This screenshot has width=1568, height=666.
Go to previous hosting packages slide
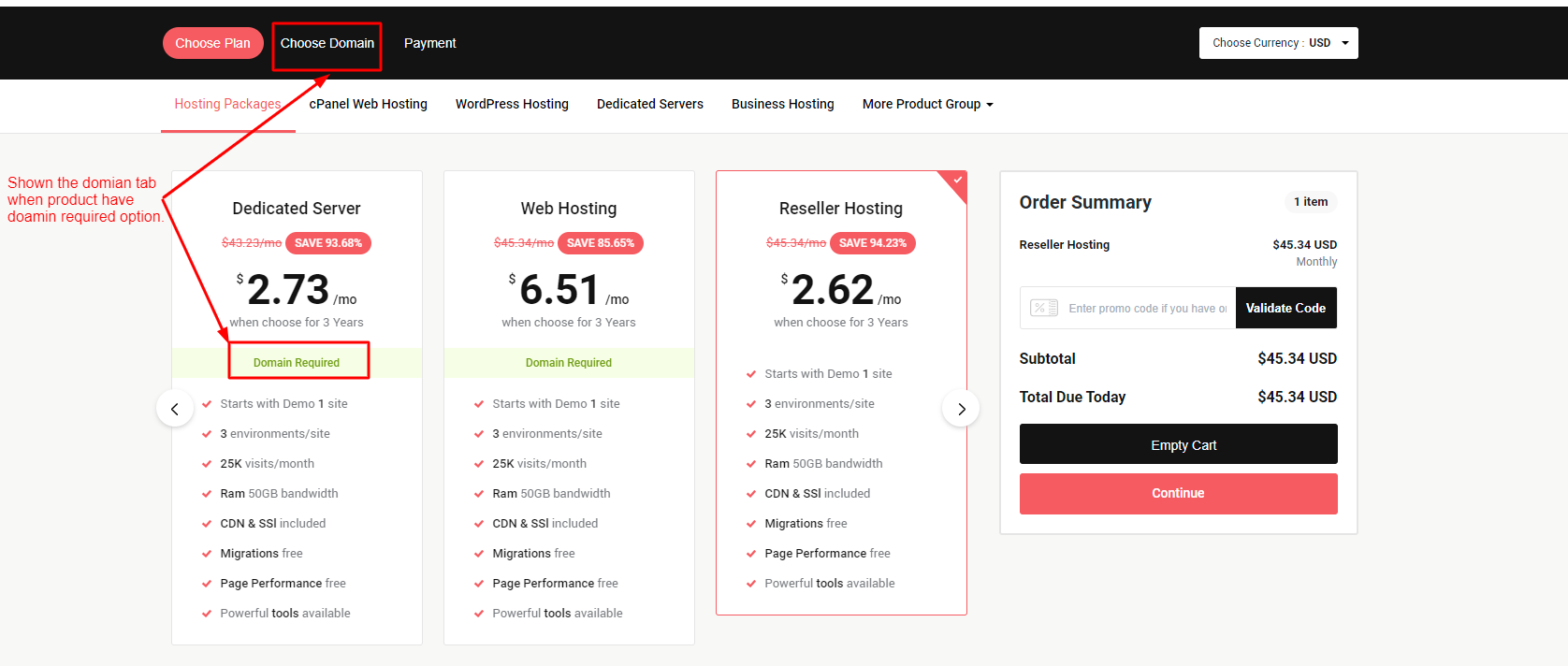click(175, 409)
